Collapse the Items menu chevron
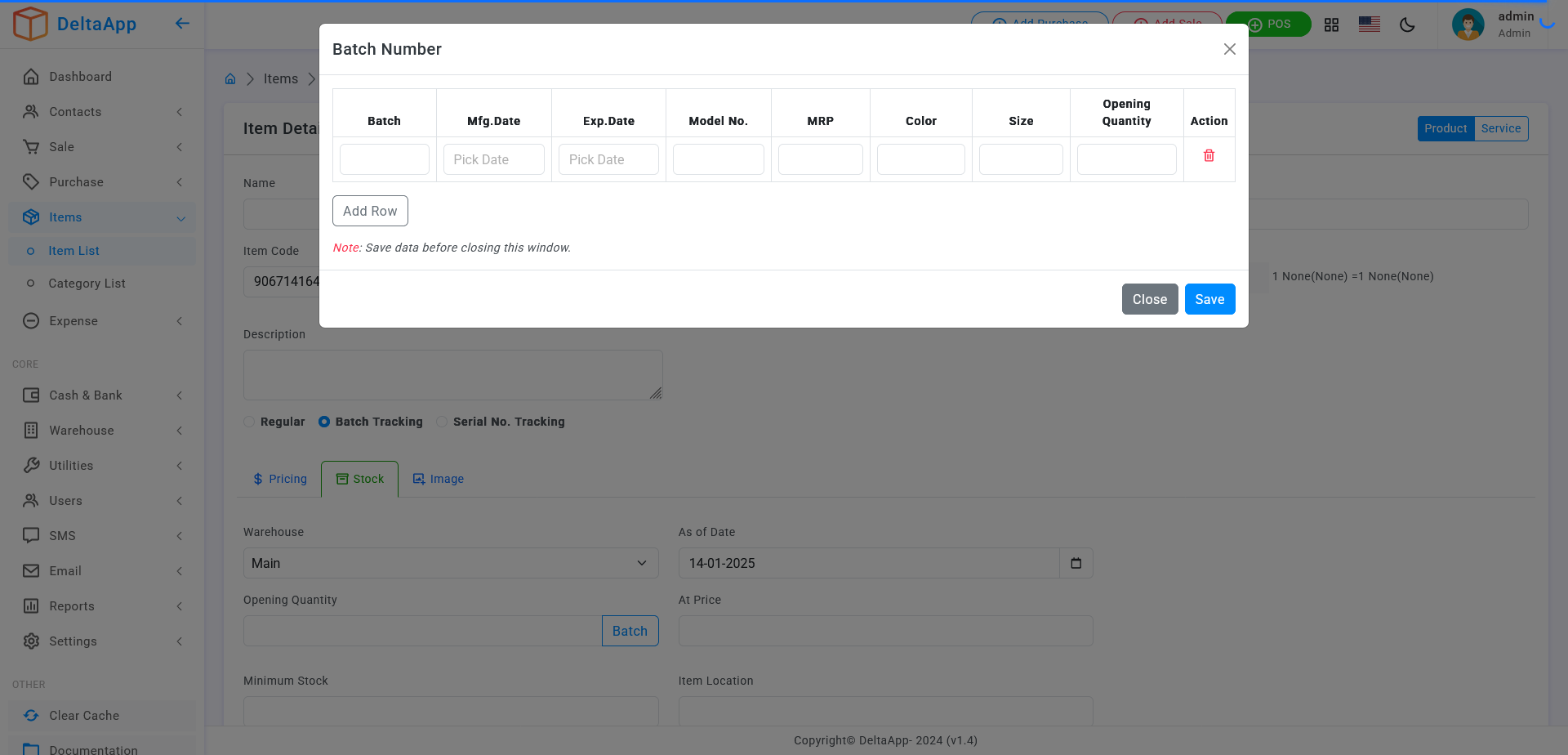This screenshot has height=755, width=1568. point(181,218)
